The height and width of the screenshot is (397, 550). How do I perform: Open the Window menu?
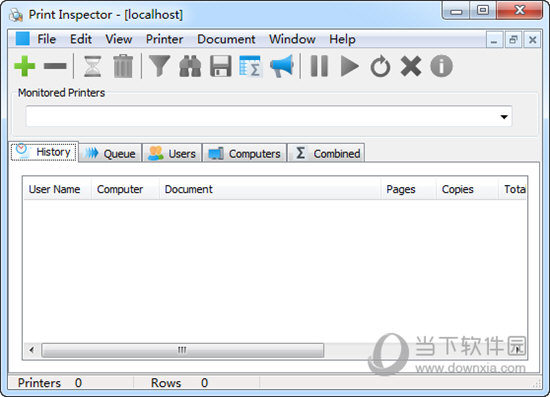(x=292, y=39)
